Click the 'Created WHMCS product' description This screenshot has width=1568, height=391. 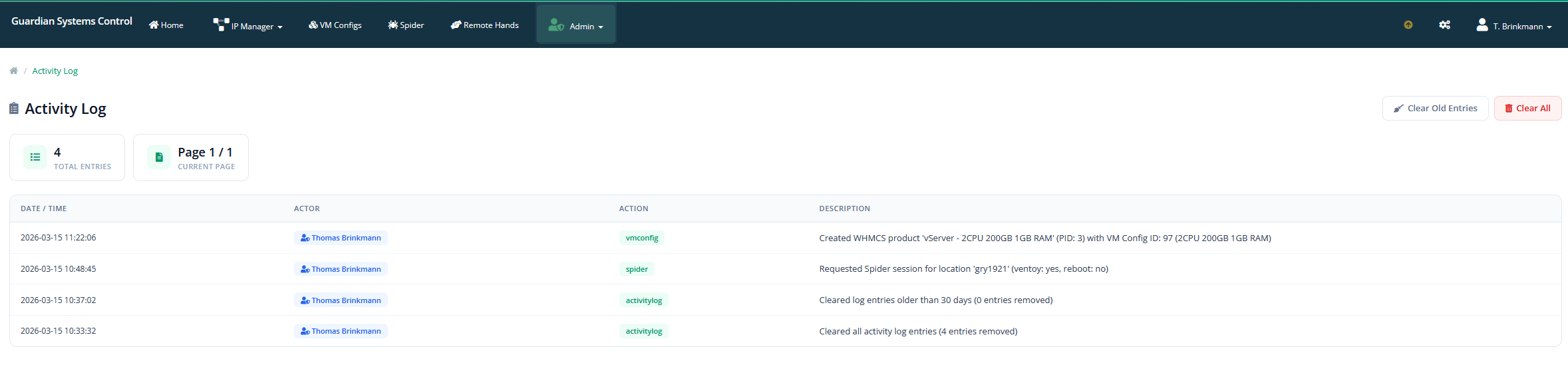pos(1045,238)
